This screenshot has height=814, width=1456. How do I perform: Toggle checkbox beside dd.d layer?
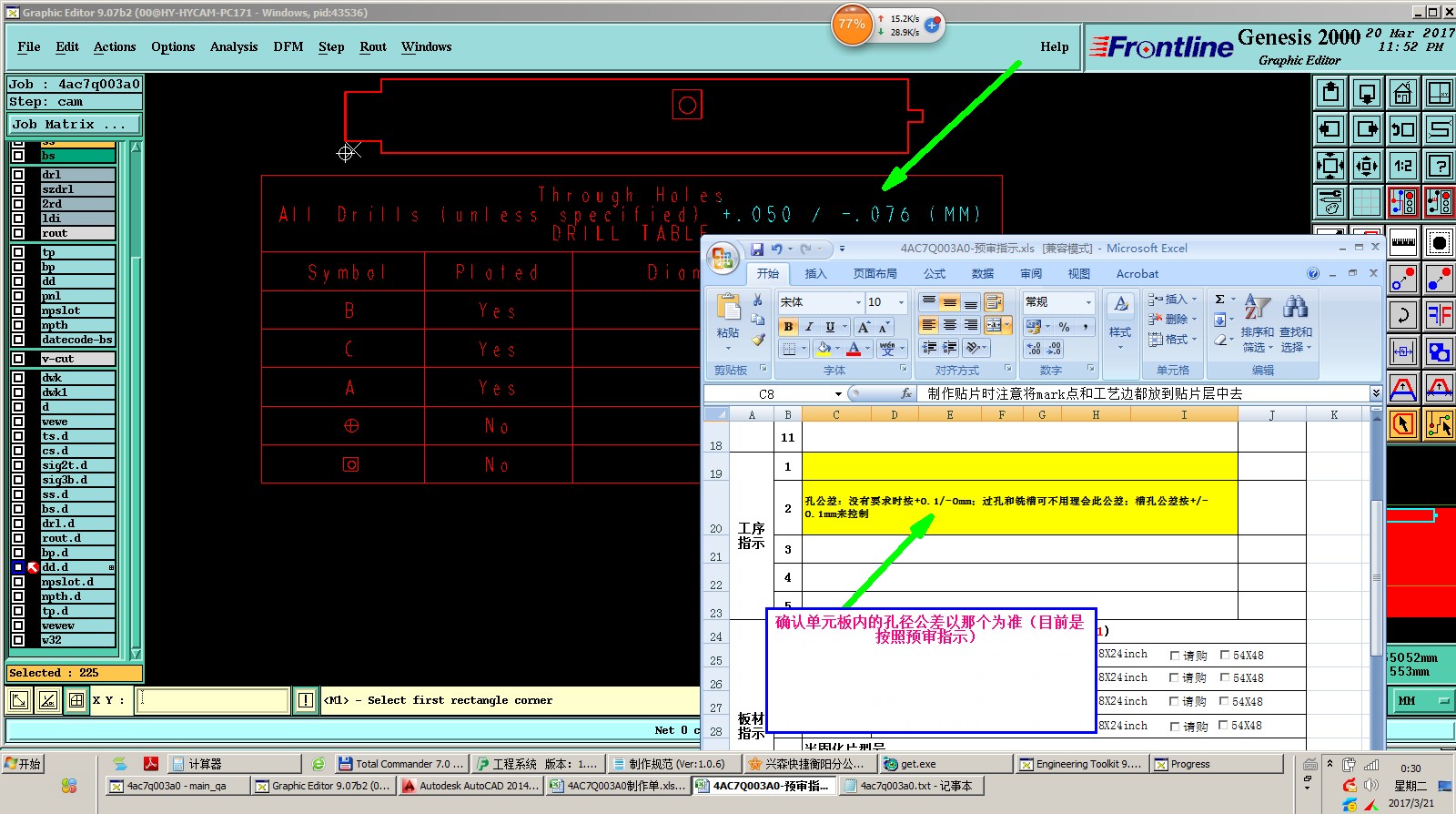click(18, 567)
